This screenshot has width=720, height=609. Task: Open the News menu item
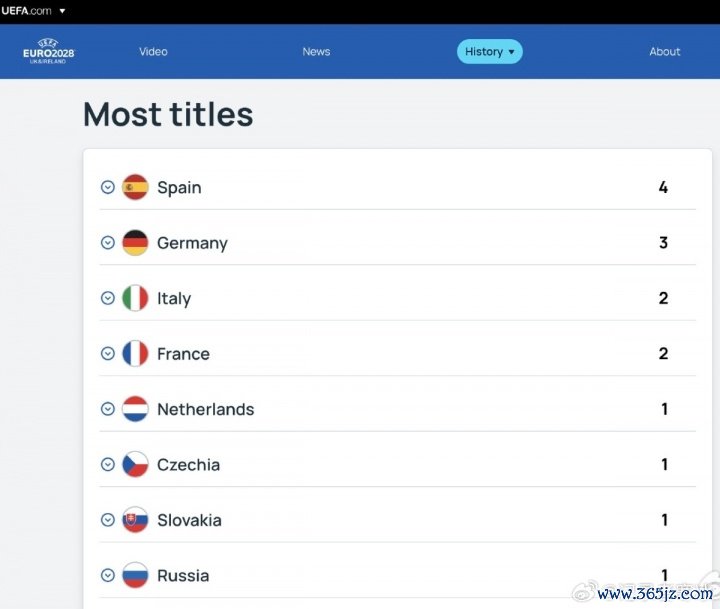pos(316,51)
